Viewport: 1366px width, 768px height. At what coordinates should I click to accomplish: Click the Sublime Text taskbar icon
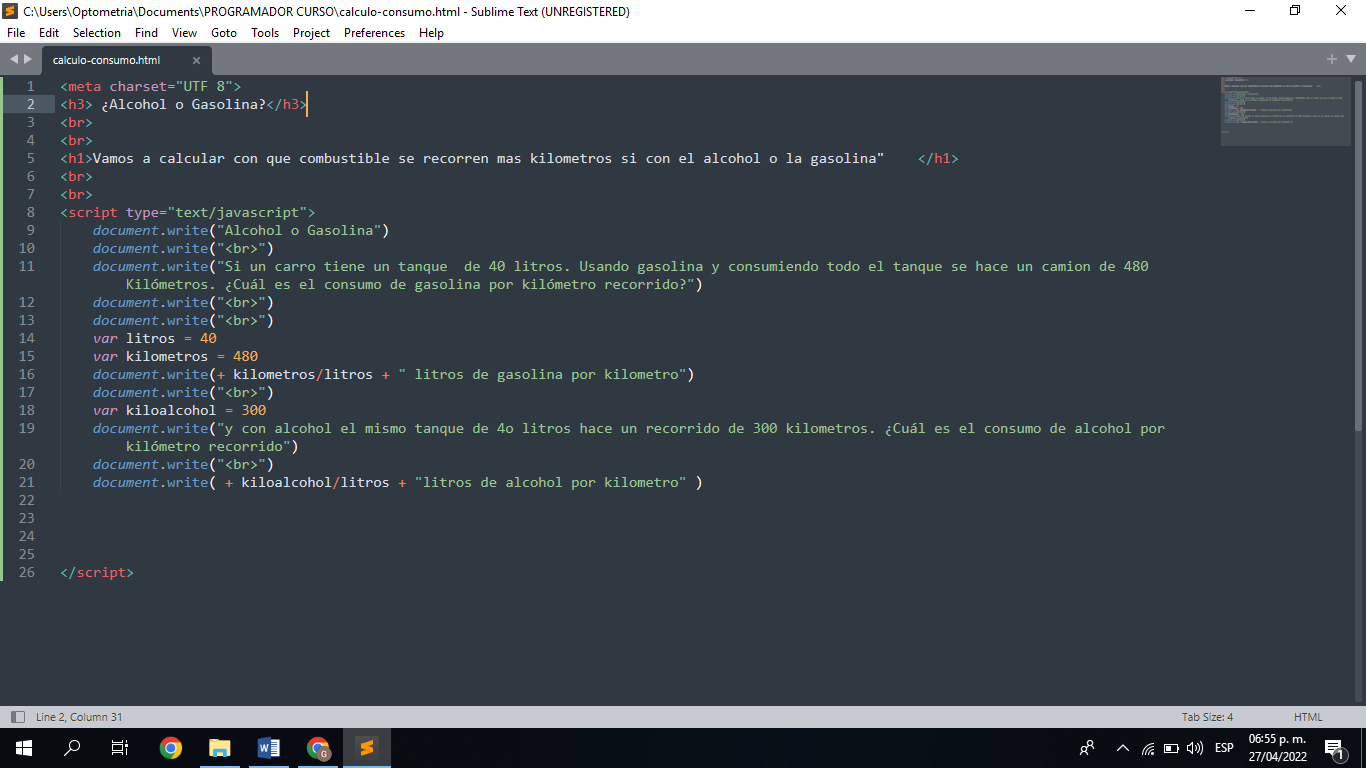tap(367, 748)
